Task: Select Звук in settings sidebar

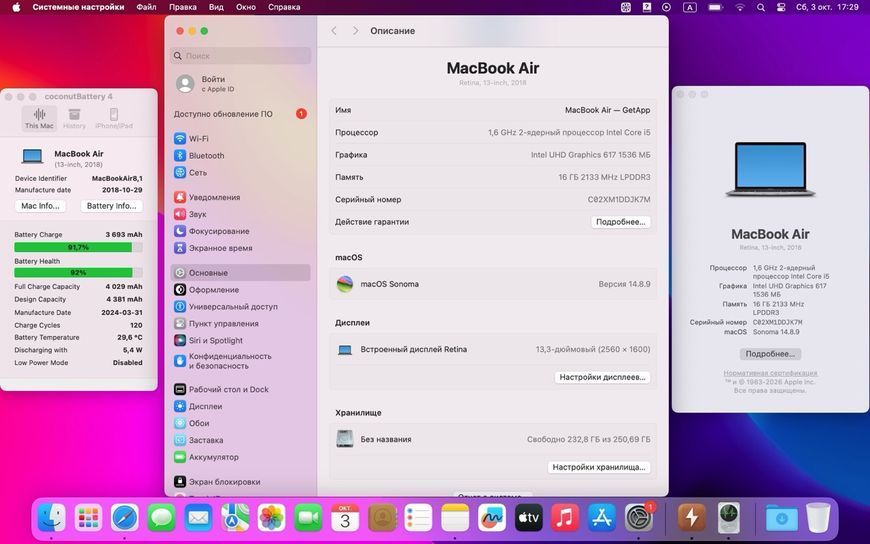Action: pyautogui.click(x=240, y=214)
